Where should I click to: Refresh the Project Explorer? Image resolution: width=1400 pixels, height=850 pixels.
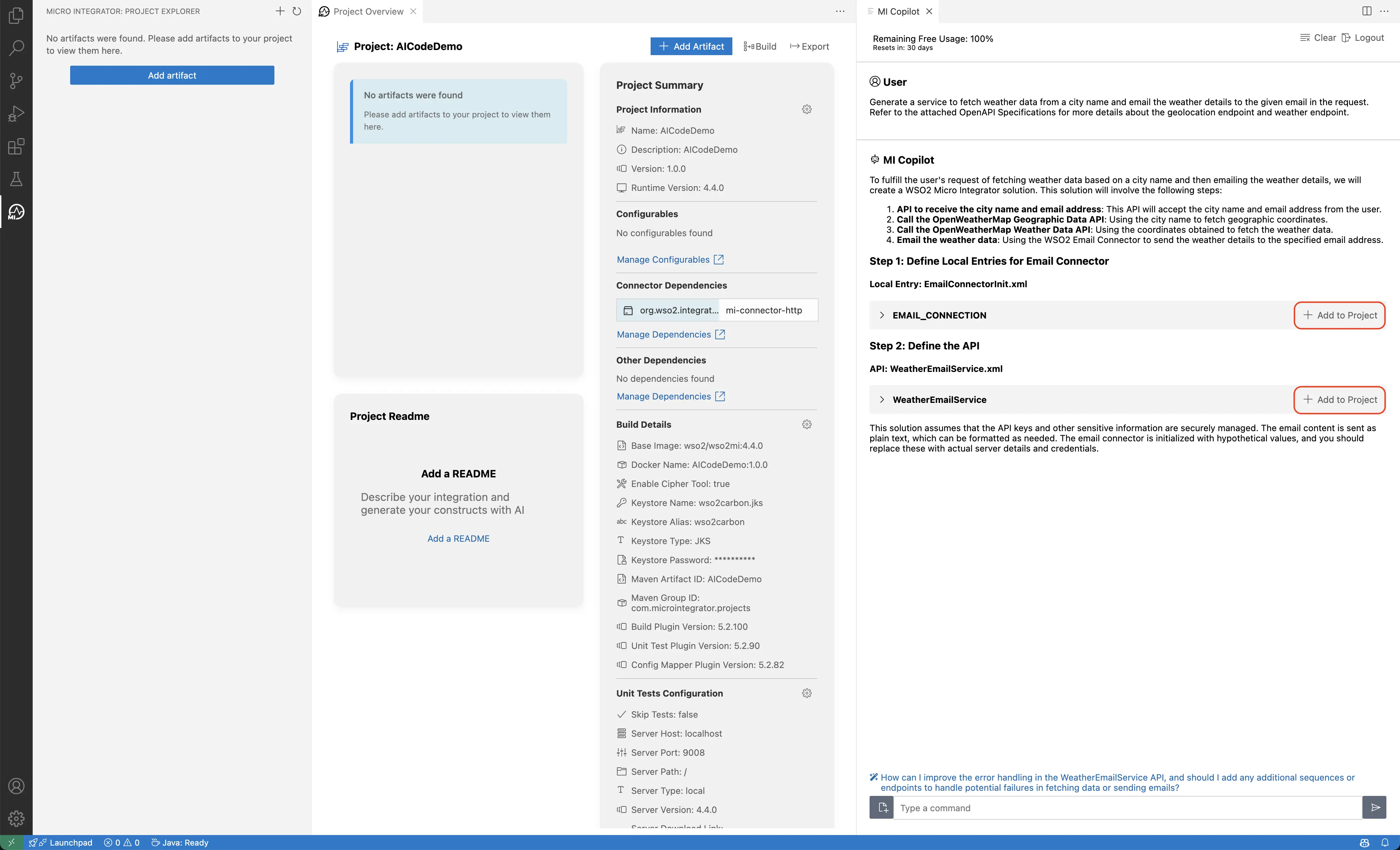point(297,11)
